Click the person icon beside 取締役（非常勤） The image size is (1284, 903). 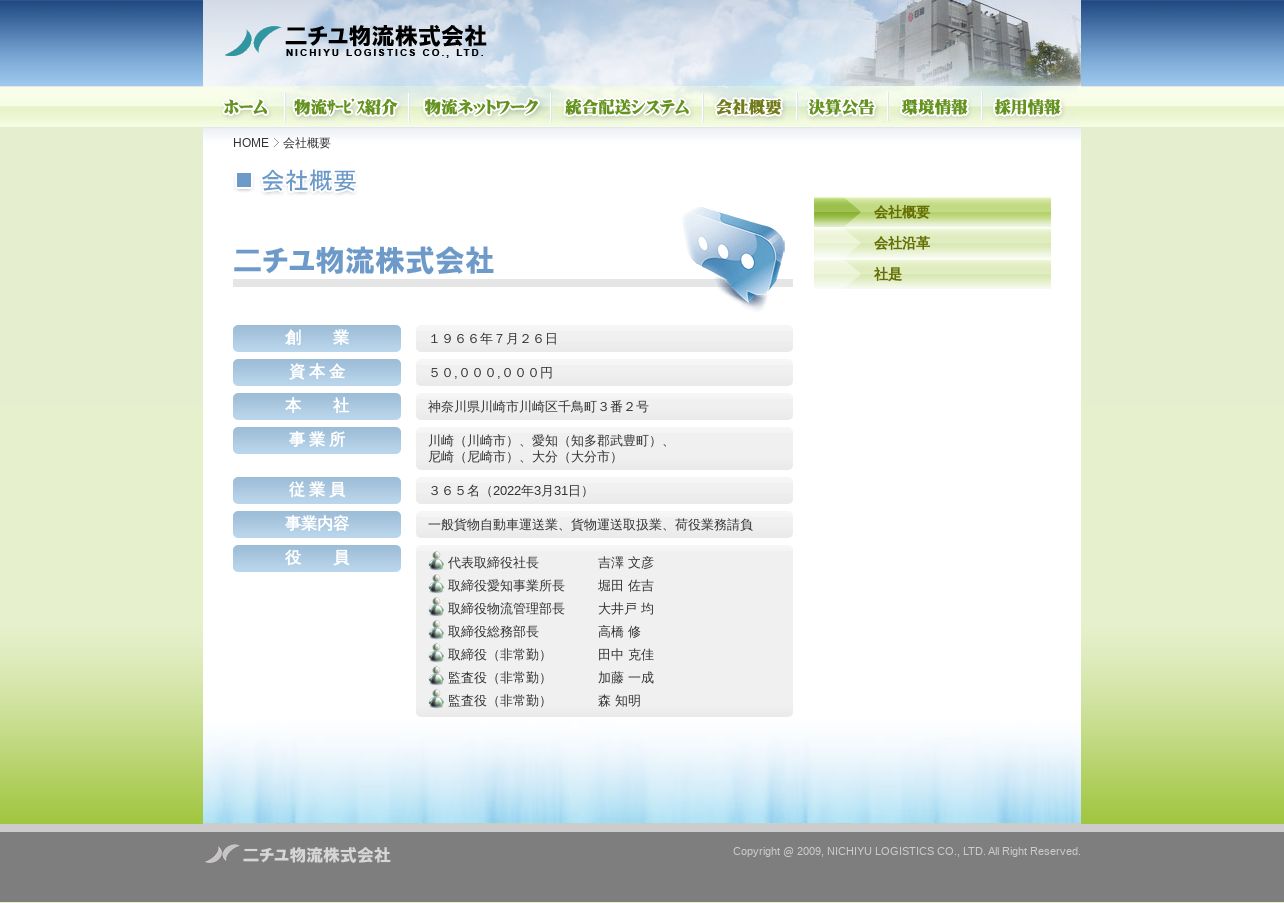coord(436,653)
